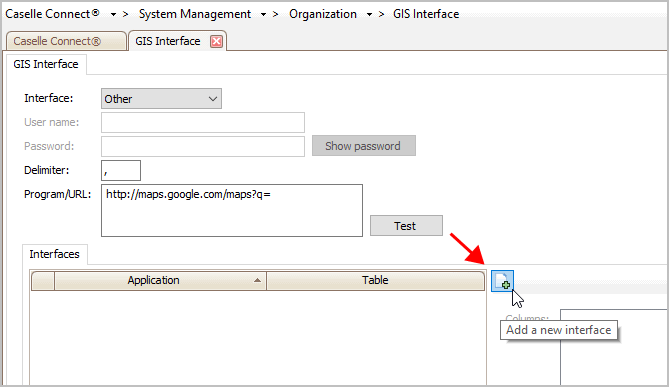Click the GIS Interface breadcrumb label
Image resolution: width=669 pixels, height=387 pixels.
click(x=426, y=14)
